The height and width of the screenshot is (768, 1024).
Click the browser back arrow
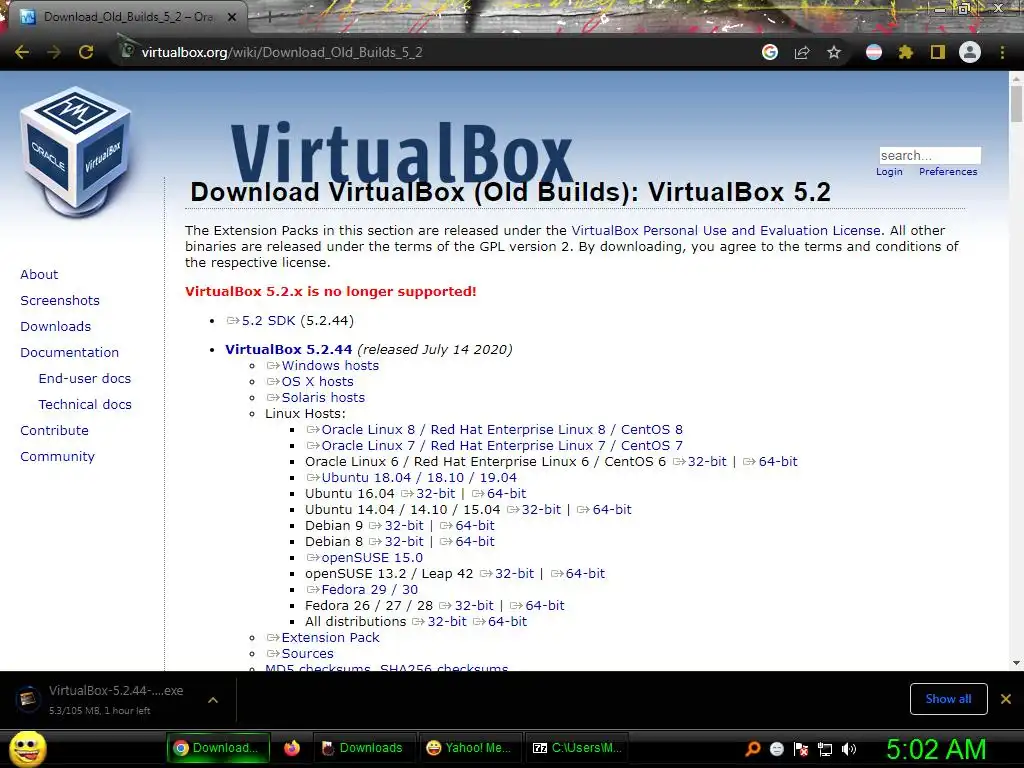point(22,52)
